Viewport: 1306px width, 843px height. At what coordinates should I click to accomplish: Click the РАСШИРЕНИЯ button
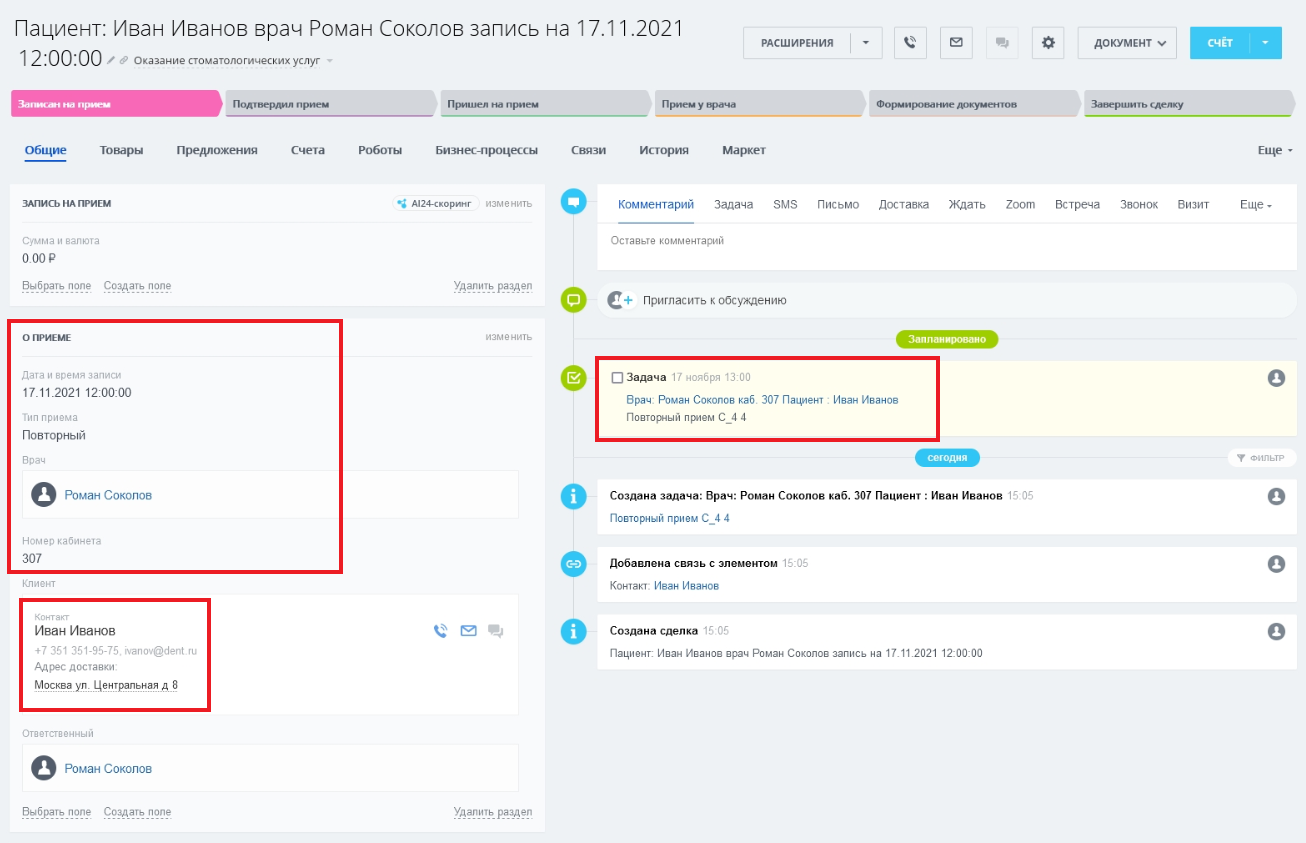(x=797, y=43)
